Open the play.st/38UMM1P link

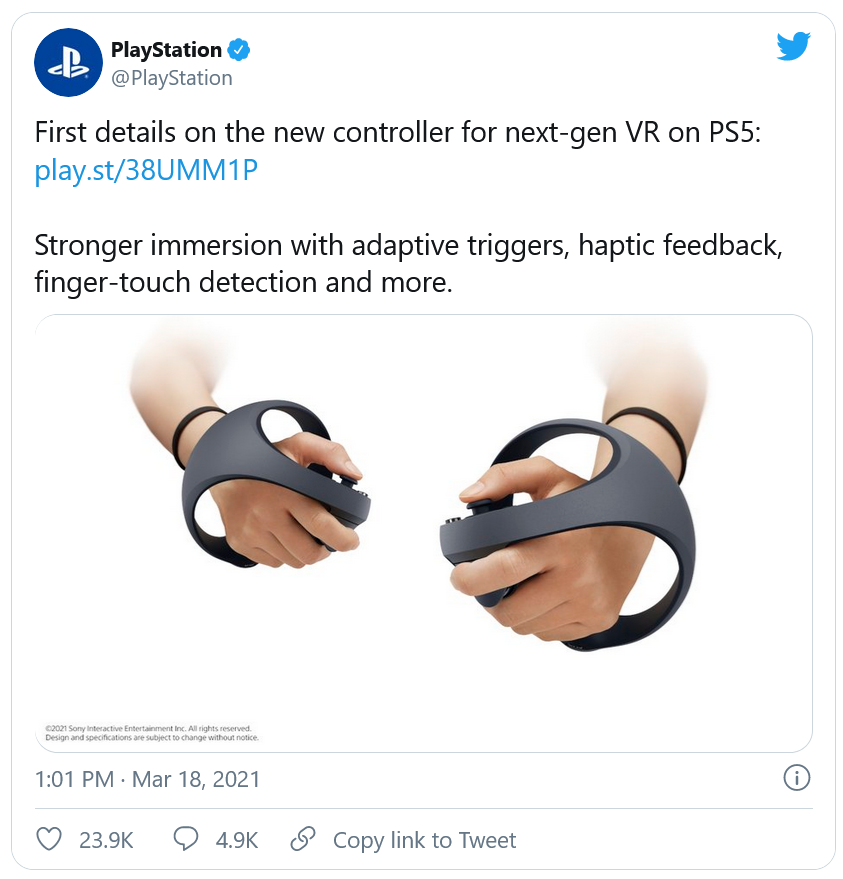pyautogui.click(x=146, y=170)
